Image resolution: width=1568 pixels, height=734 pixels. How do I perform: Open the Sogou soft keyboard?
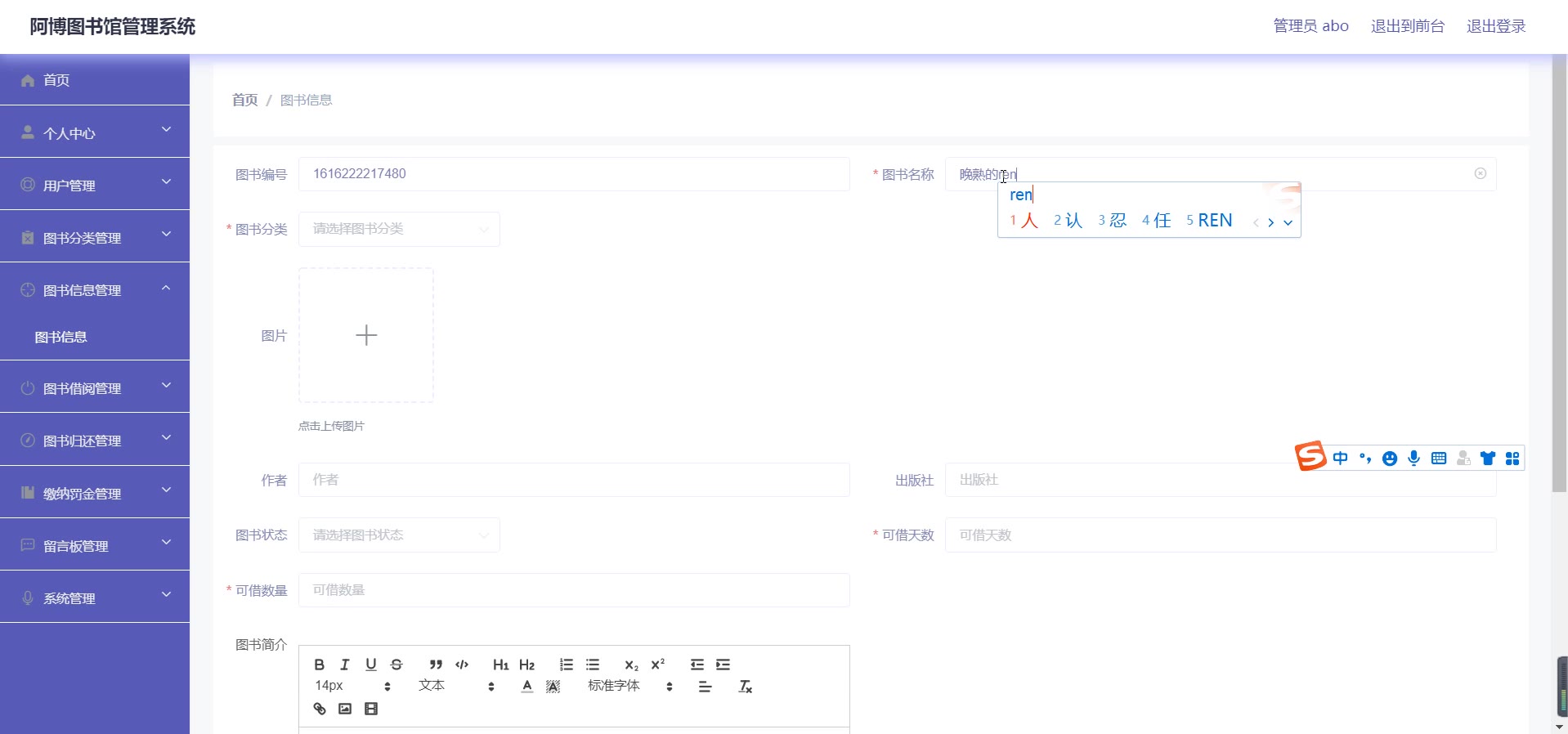pyautogui.click(x=1439, y=459)
